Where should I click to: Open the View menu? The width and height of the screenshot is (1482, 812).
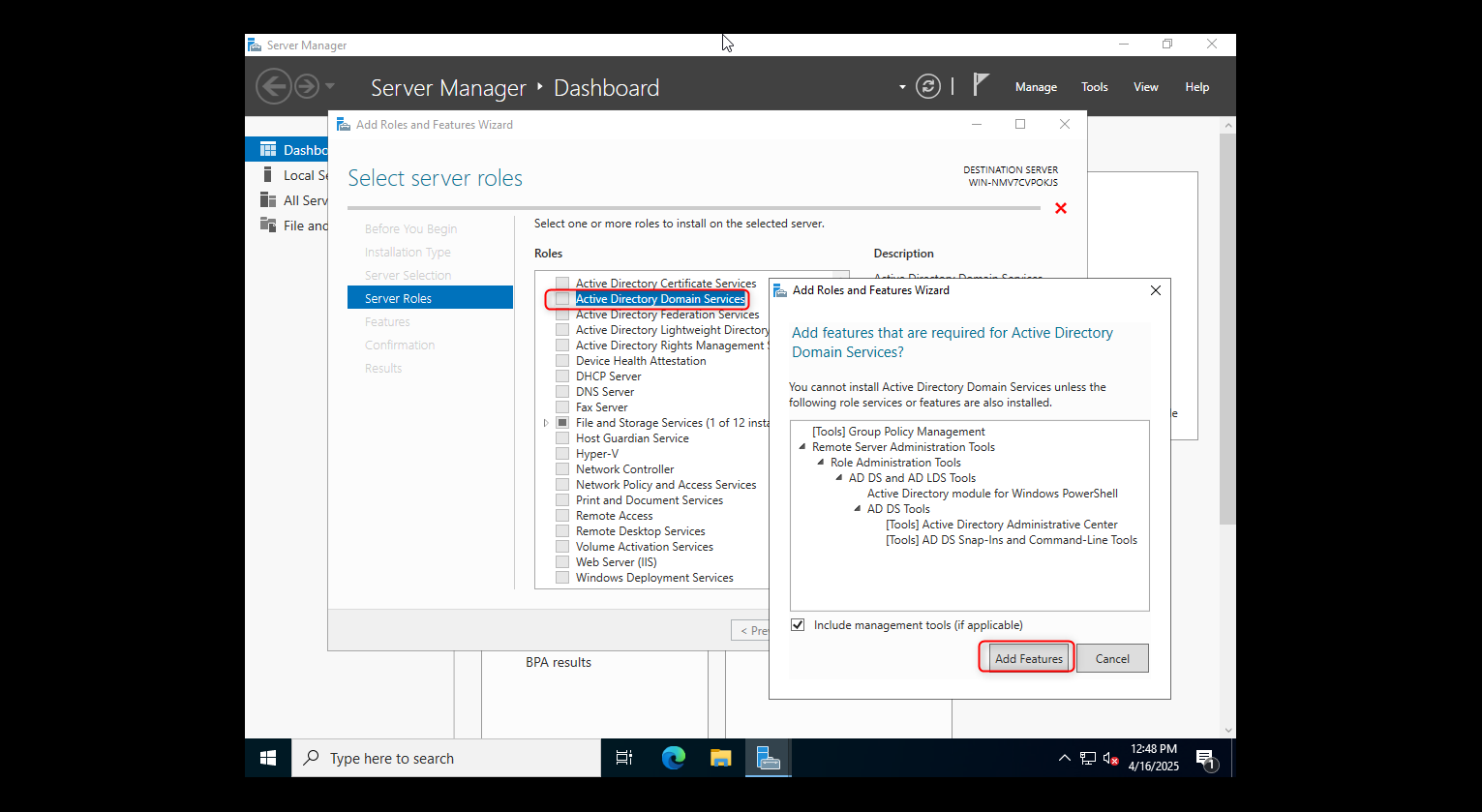pos(1146,87)
